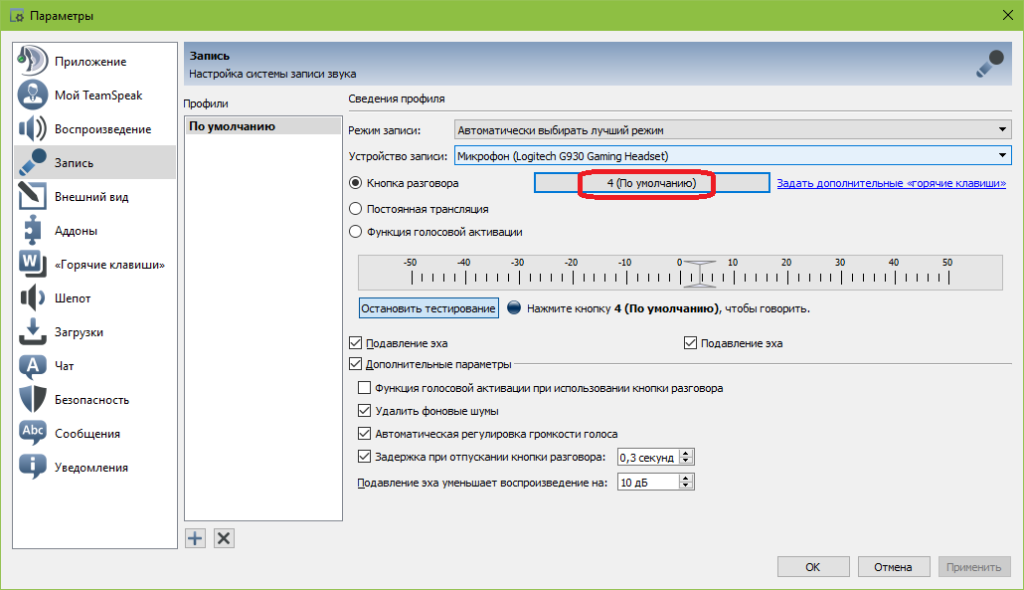Choose Функция голосовой активации radio option

355,232
